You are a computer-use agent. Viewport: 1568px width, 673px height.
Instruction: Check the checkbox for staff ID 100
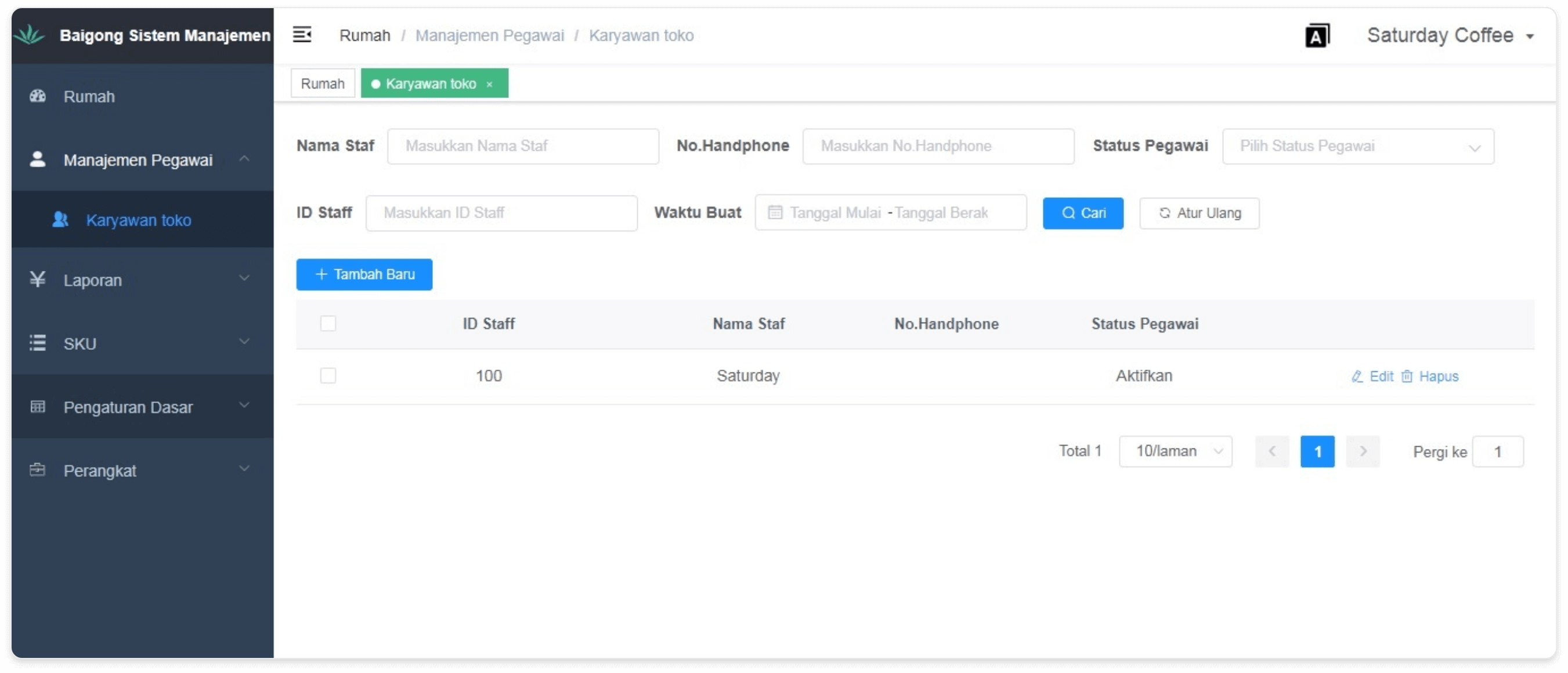click(x=328, y=375)
